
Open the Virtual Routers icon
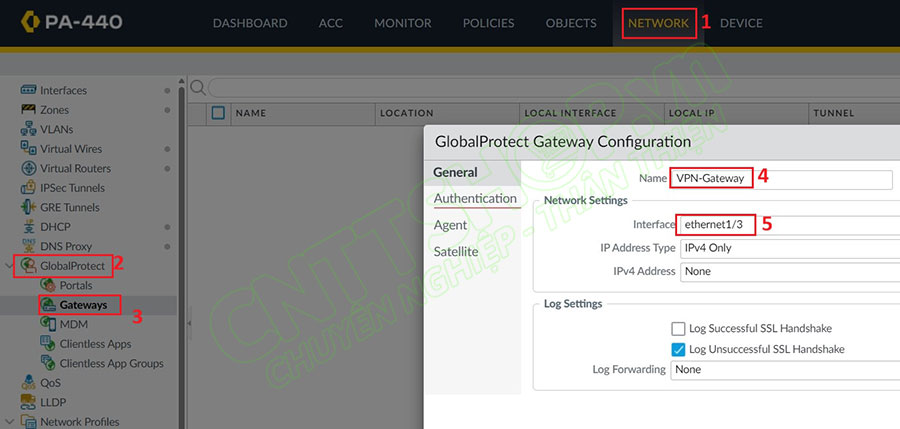tap(29, 168)
